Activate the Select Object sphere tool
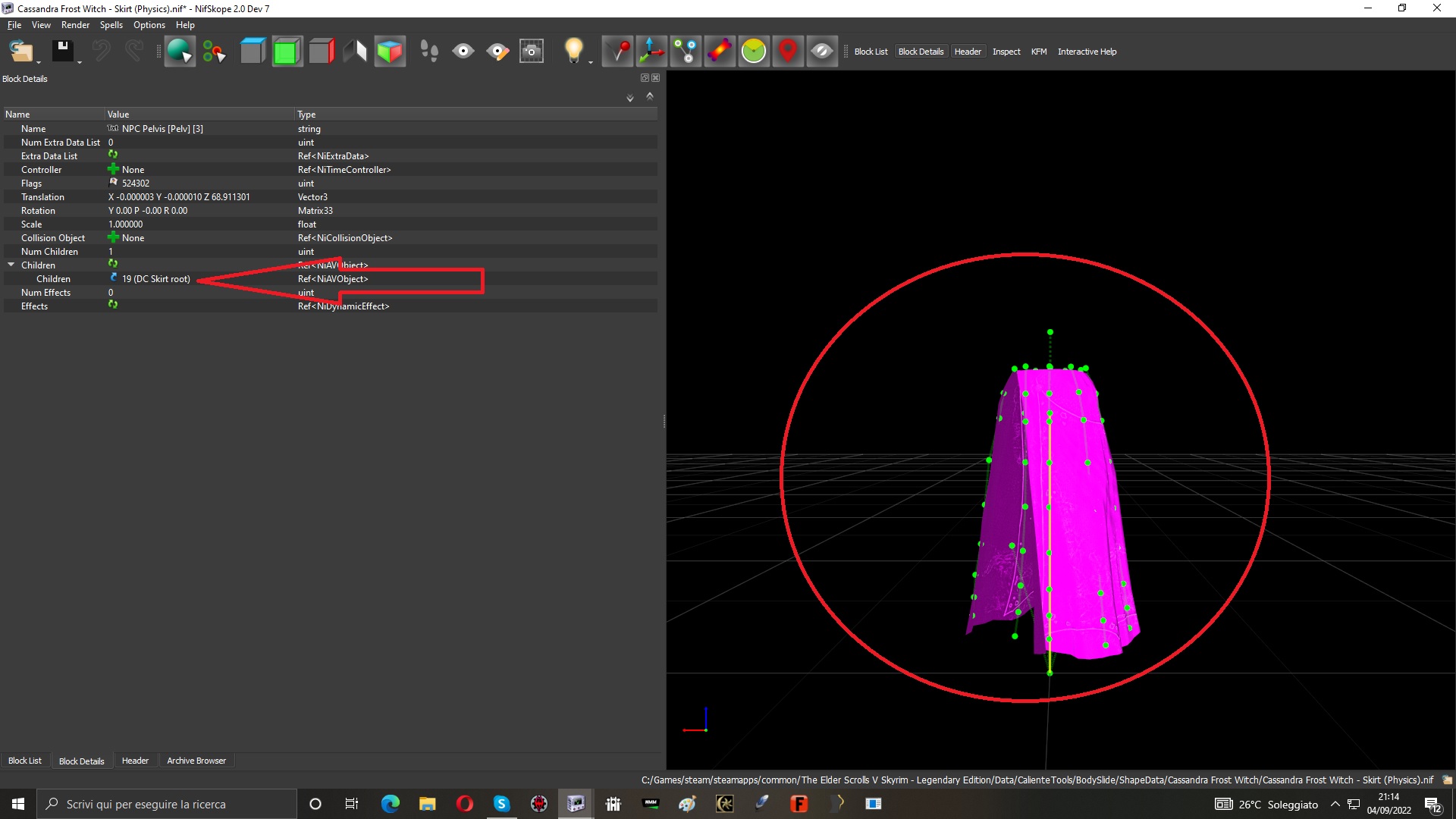 click(180, 52)
